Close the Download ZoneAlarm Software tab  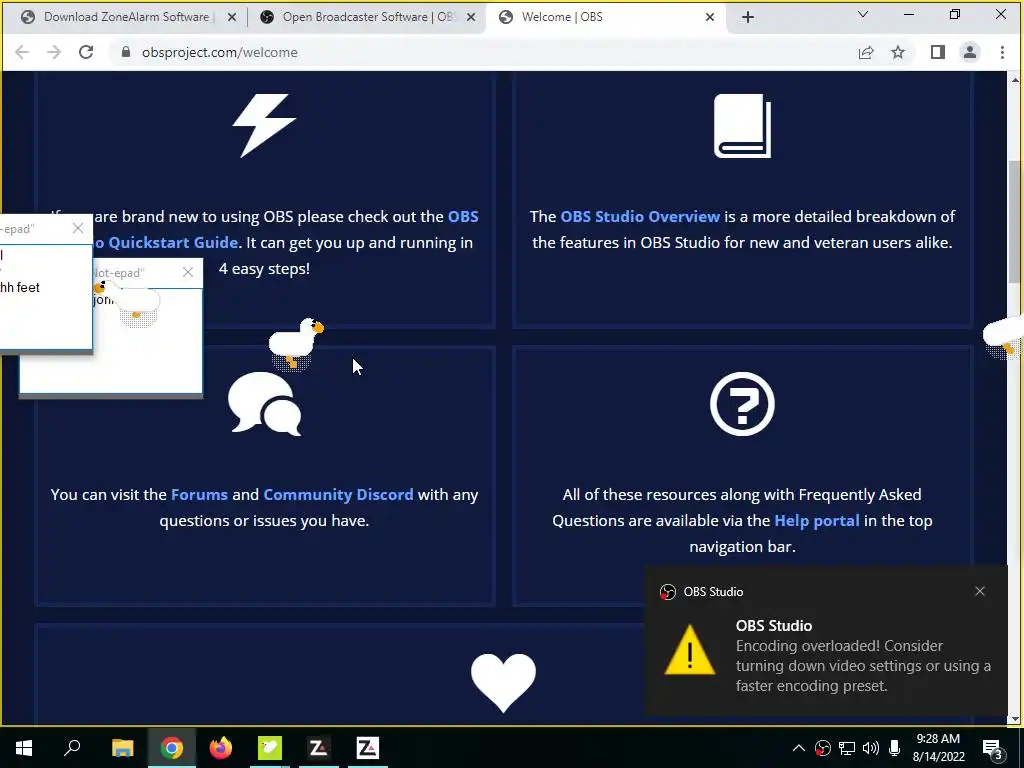tap(232, 18)
